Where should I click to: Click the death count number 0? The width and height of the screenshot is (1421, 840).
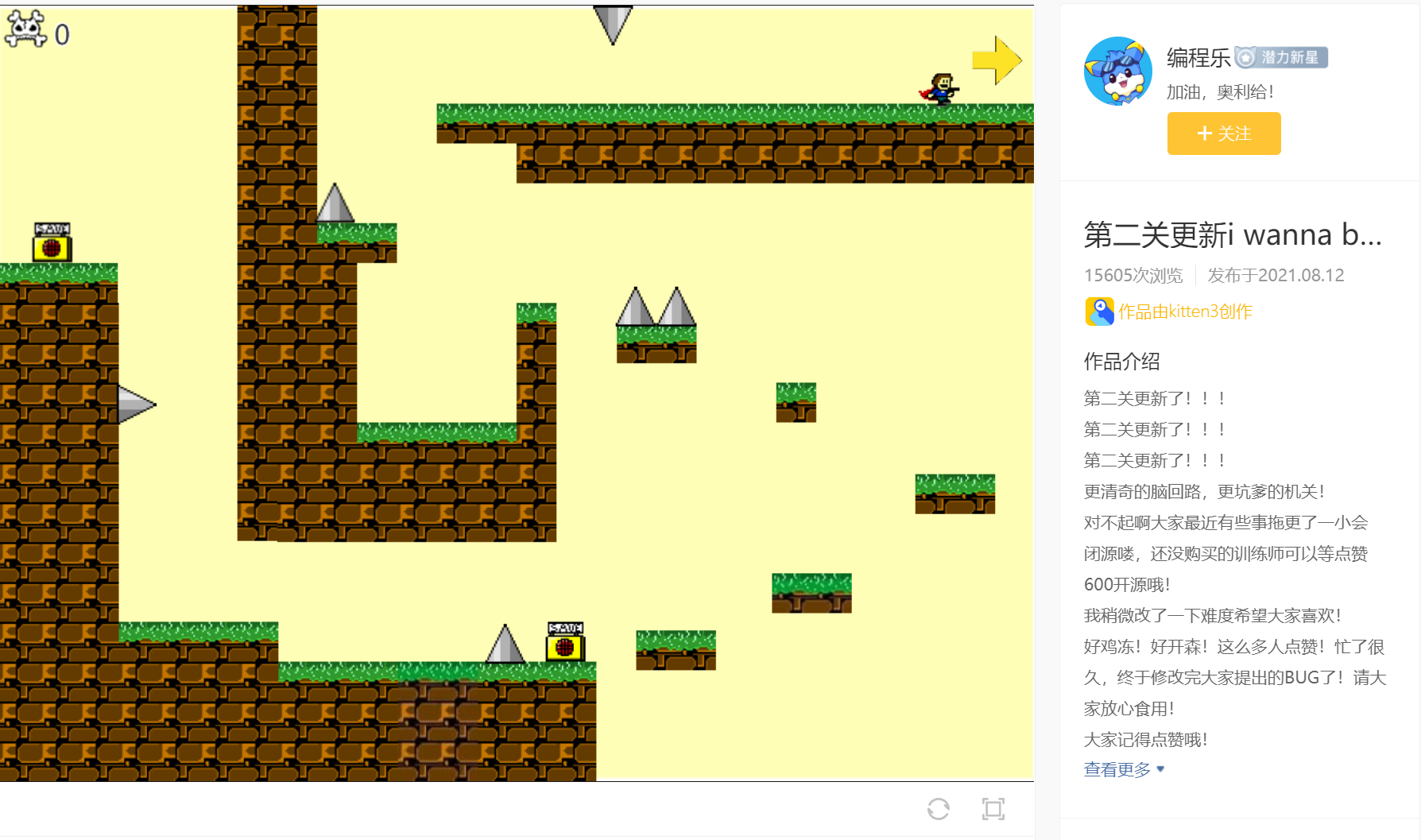tap(62, 34)
